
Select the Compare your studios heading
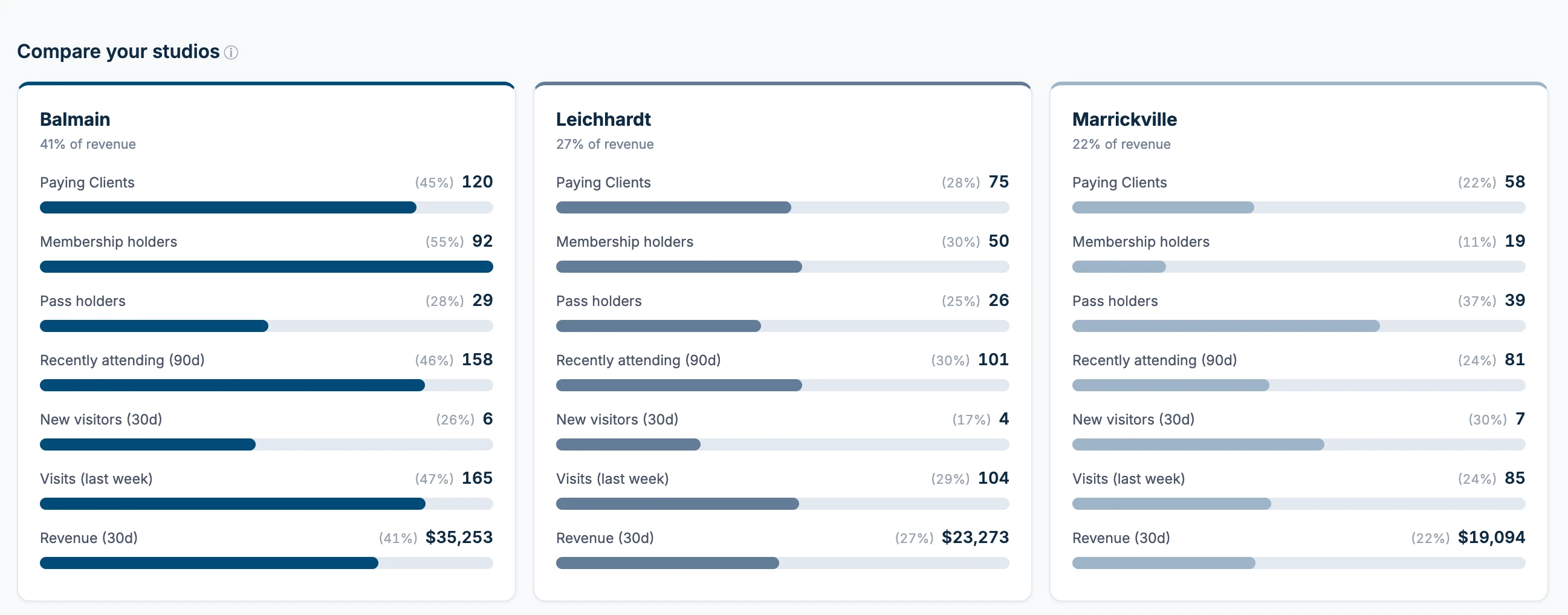pyautogui.click(x=118, y=52)
